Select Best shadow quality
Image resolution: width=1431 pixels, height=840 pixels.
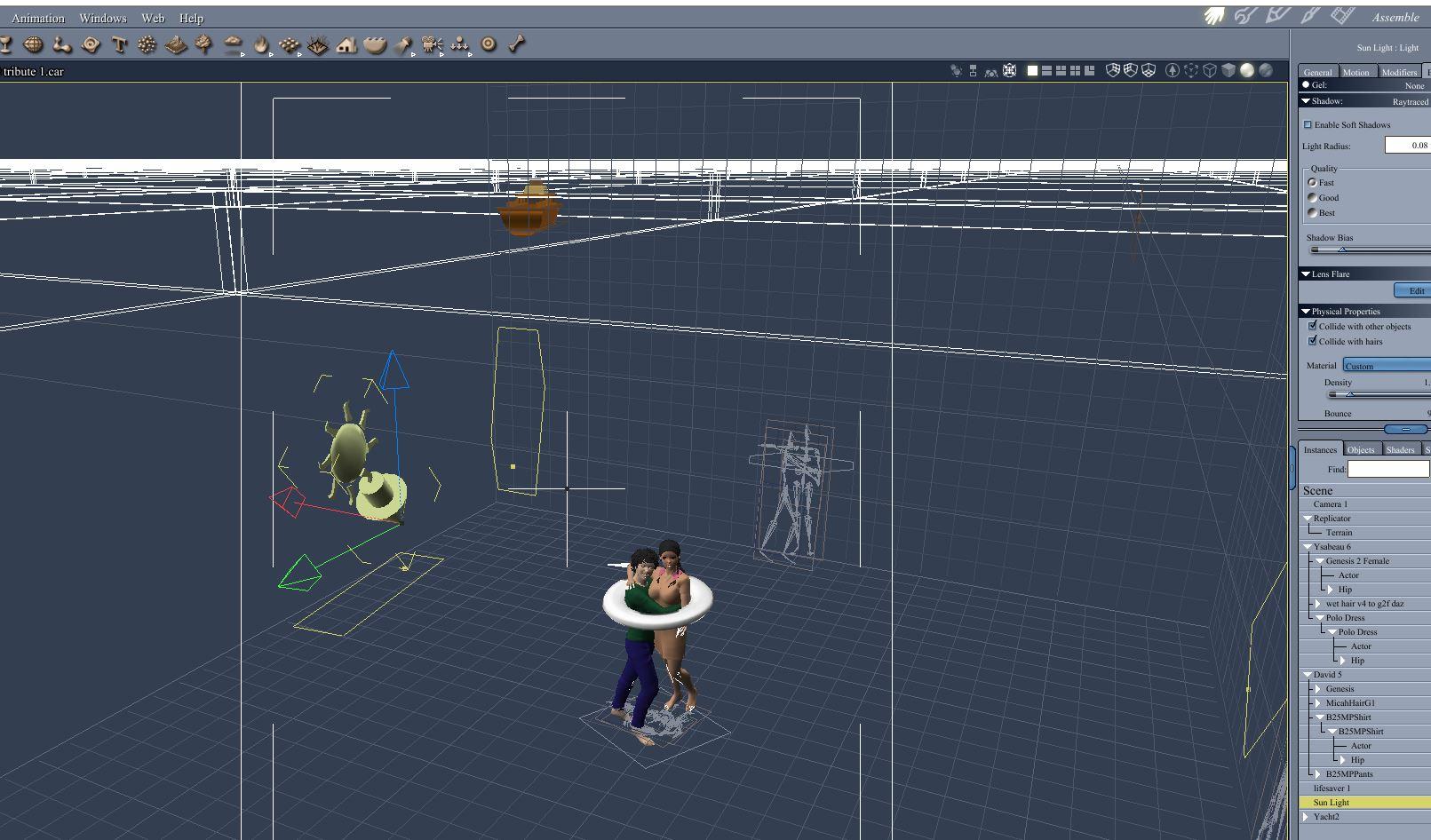(1312, 212)
